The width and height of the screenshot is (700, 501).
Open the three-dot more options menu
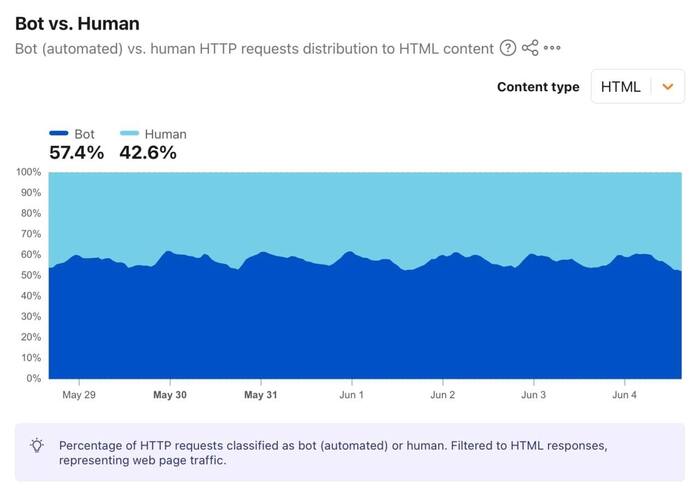[552, 48]
